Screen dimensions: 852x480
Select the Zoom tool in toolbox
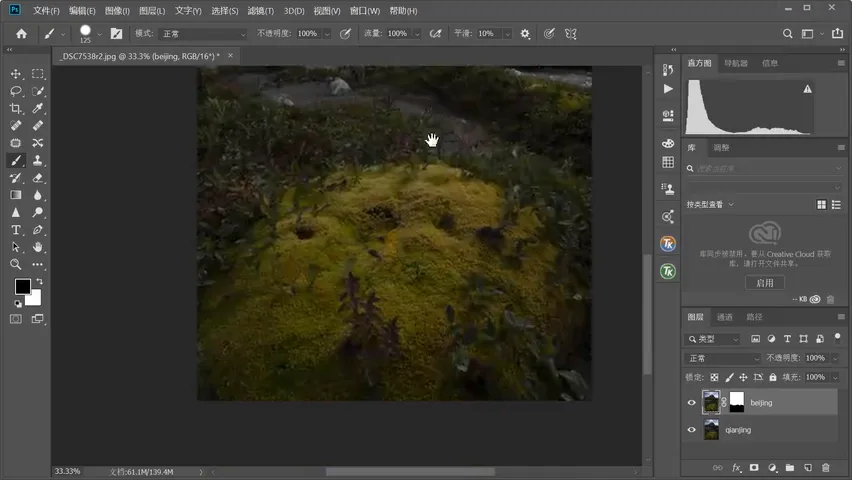click(x=16, y=264)
